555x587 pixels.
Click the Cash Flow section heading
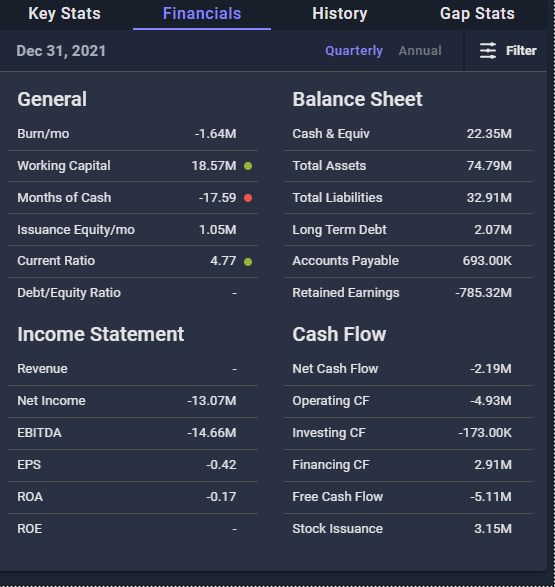pos(339,334)
